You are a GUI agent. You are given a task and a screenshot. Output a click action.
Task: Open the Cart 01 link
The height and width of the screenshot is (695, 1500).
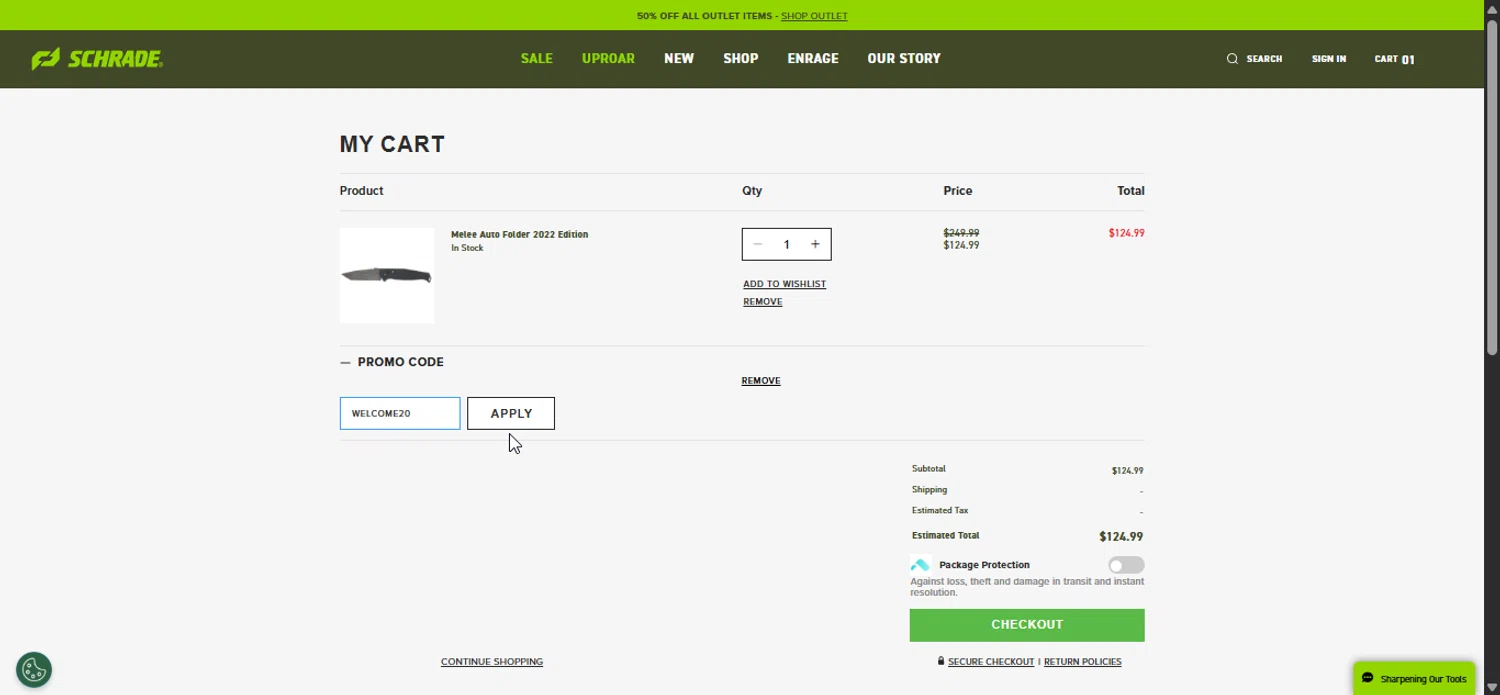tap(1394, 59)
